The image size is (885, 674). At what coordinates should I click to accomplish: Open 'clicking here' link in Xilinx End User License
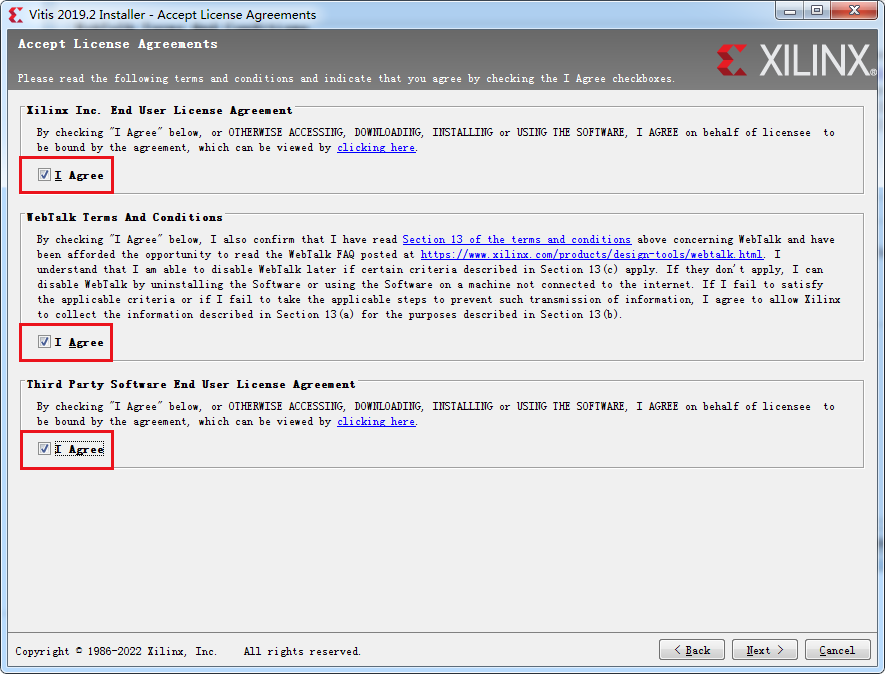click(x=376, y=147)
